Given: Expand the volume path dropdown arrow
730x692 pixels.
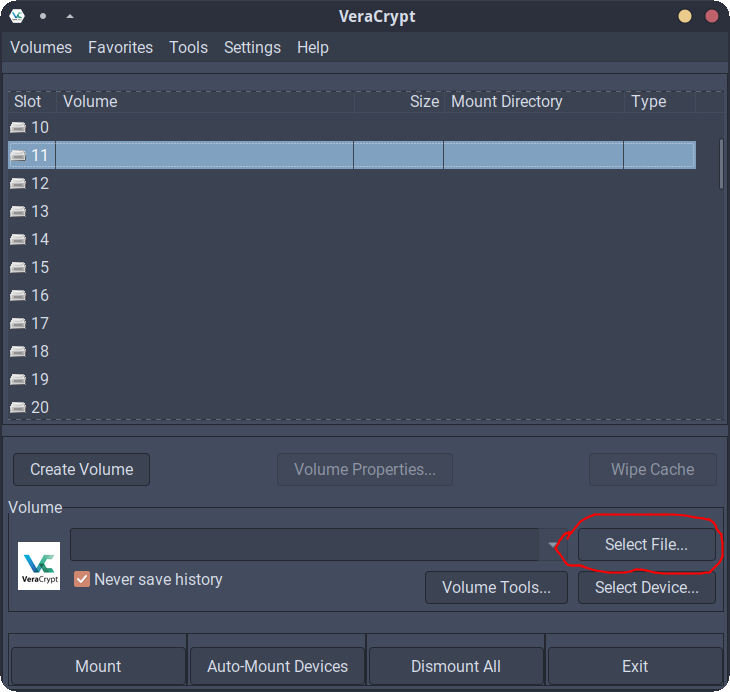Looking at the screenshot, I should coord(553,544).
